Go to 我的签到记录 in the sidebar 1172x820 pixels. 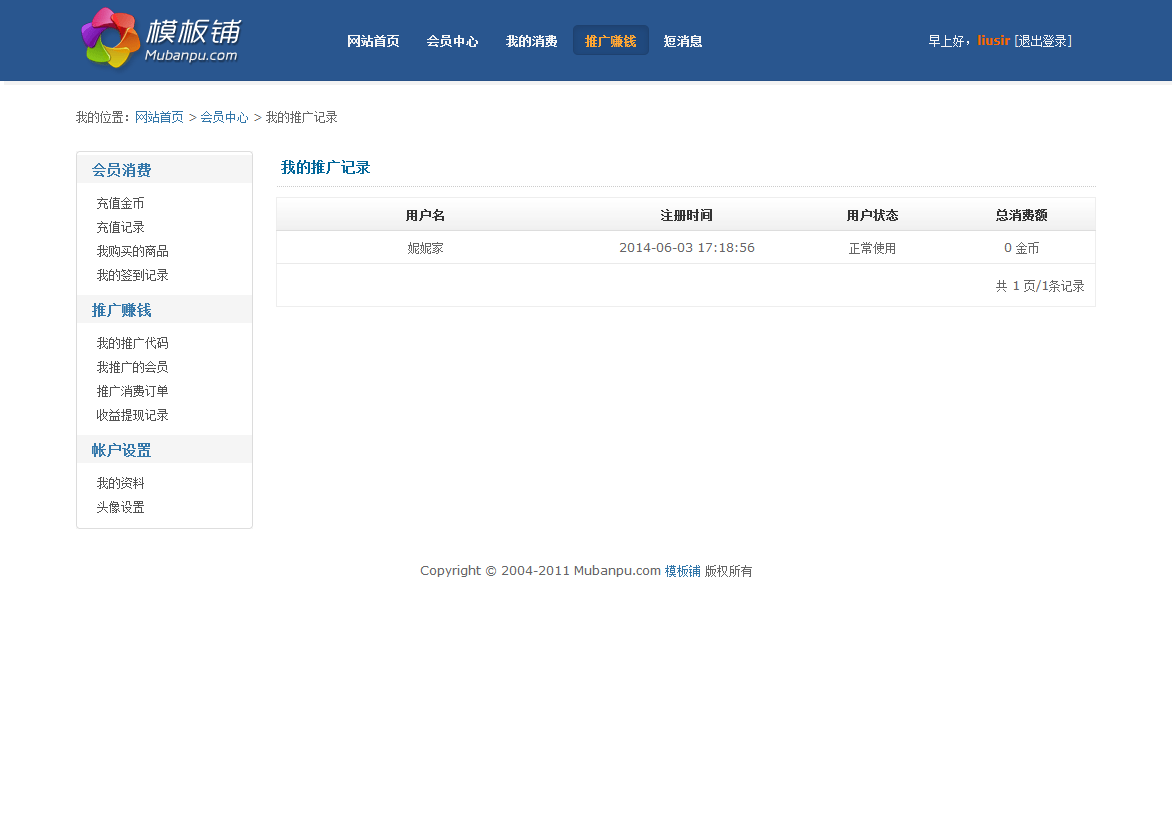[132, 275]
